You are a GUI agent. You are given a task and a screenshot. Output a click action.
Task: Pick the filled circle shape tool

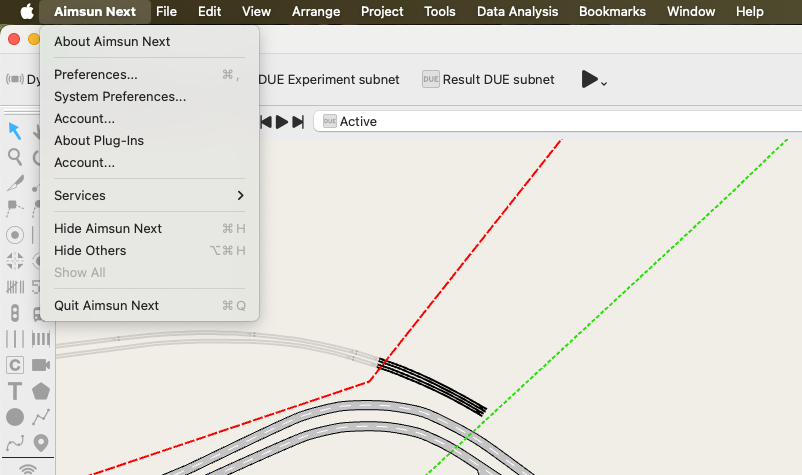click(x=15, y=417)
